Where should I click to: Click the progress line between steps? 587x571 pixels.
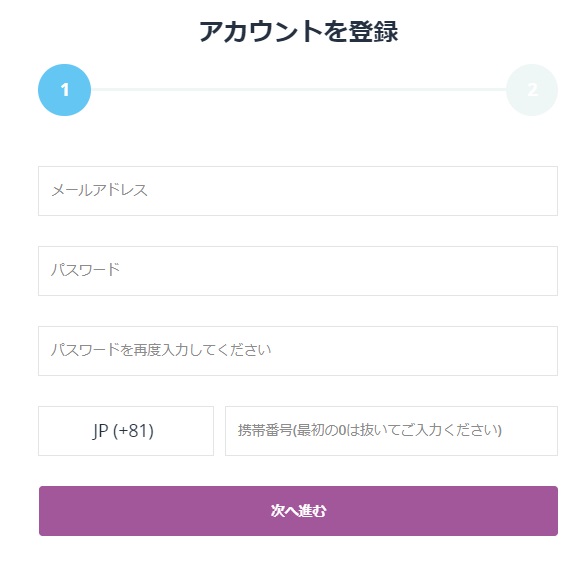click(298, 90)
